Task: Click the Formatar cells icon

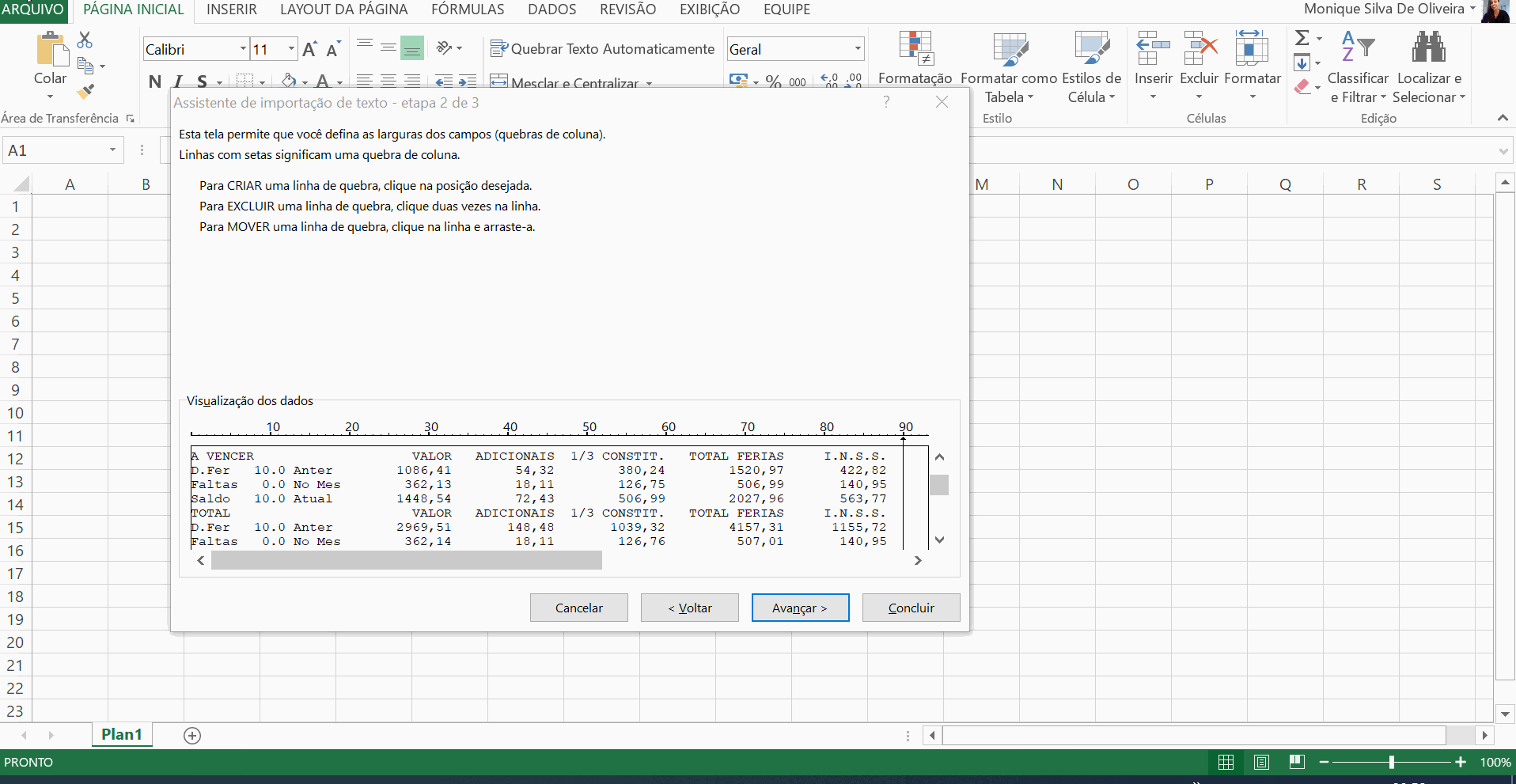Action: coord(1252,47)
